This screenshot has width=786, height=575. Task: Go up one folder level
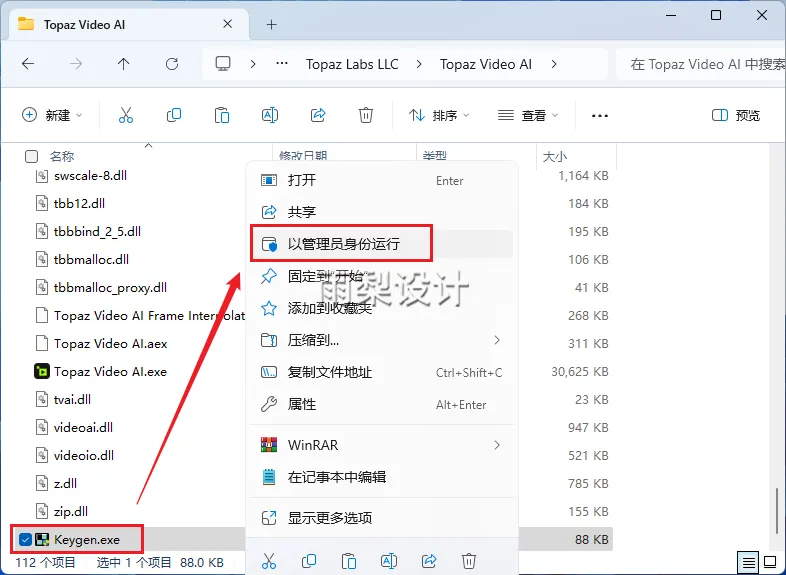(x=123, y=64)
